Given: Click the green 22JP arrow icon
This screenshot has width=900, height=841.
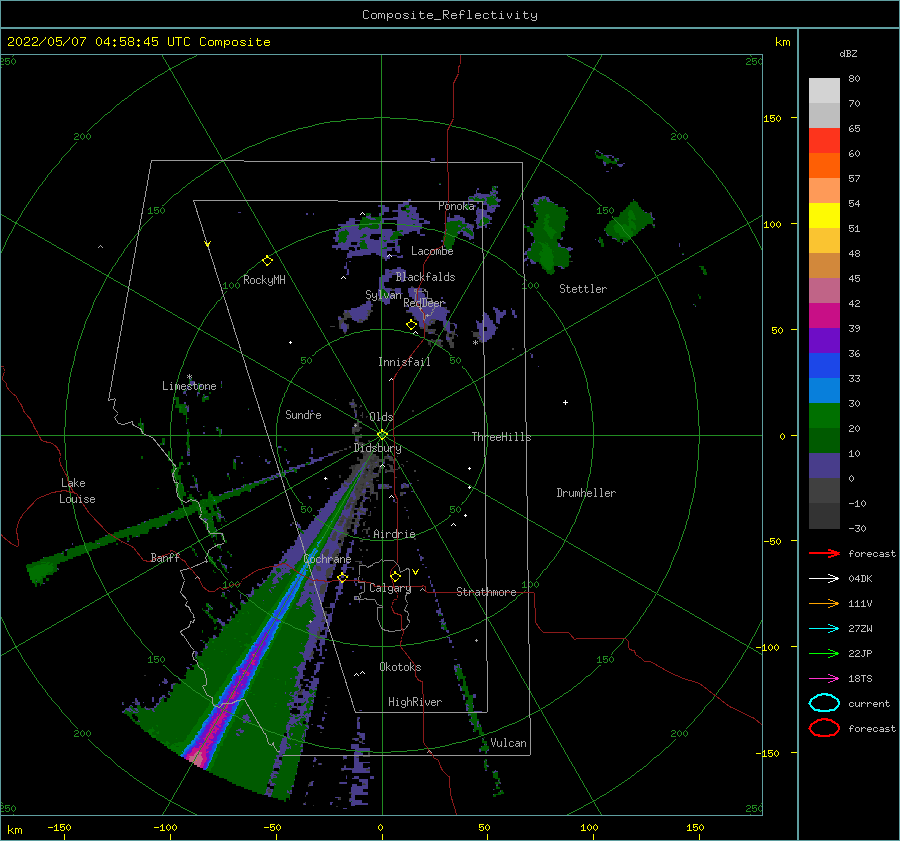Looking at the screenshot, I should [x=824, y=653].
